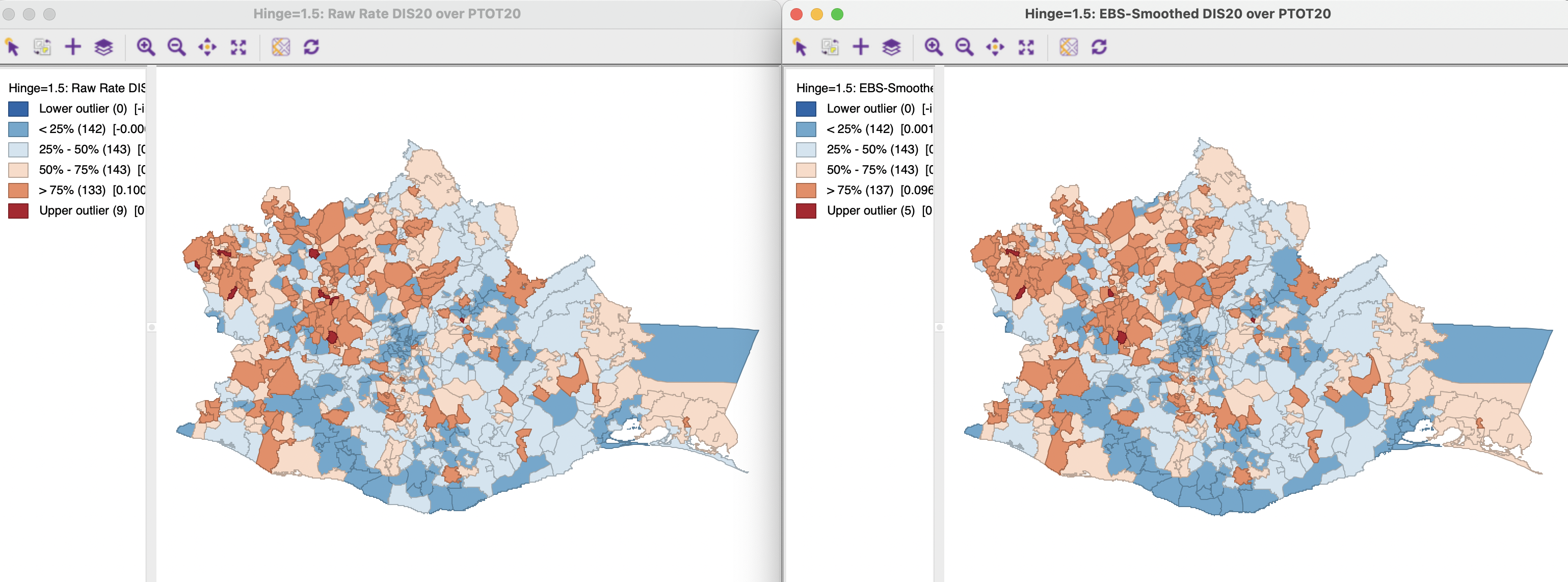
Task: Click legend splitter handle in EBS-Smoothed window
Action: (x=939, y=328)
